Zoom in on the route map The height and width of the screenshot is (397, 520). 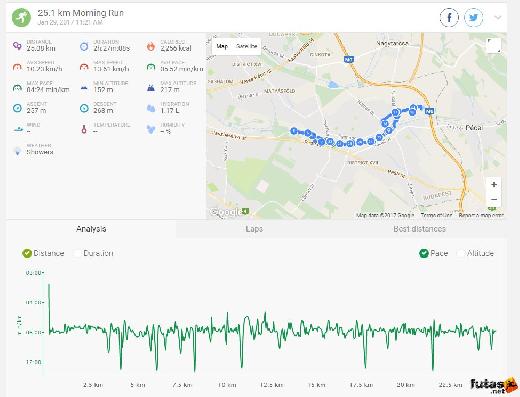pos(494,184)
